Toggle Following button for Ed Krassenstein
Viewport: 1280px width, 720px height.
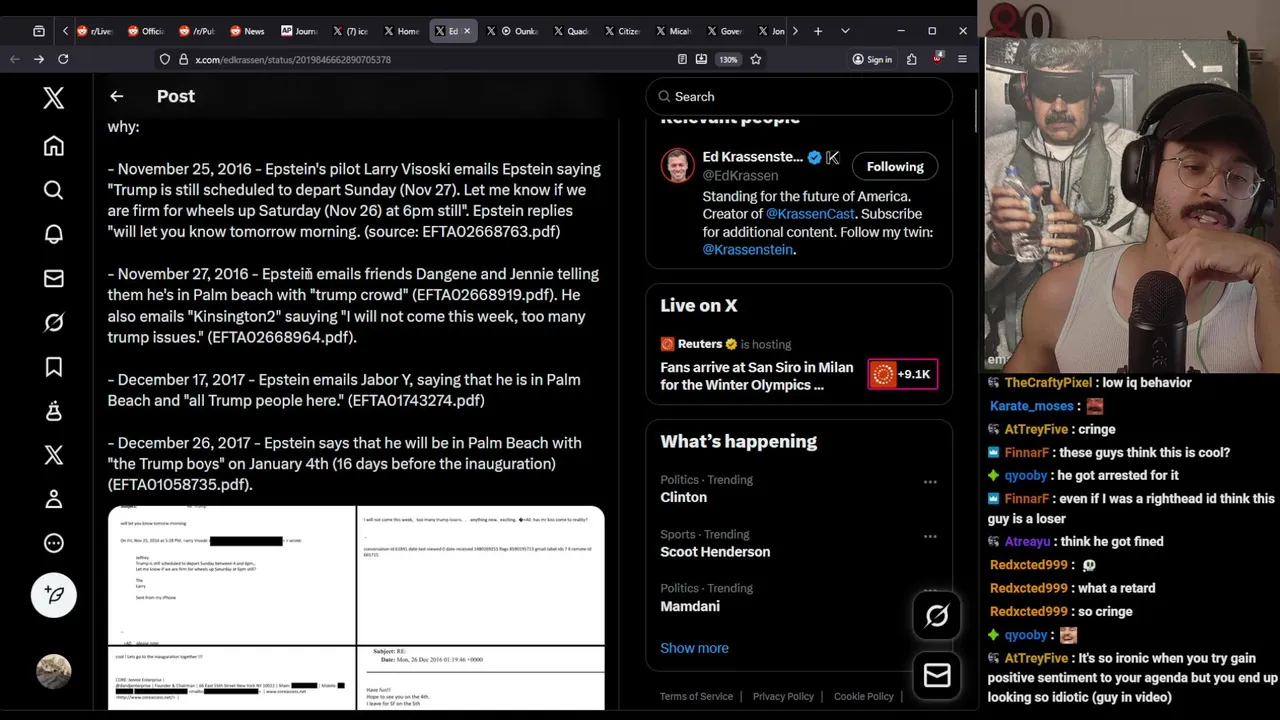coord(895,167)
